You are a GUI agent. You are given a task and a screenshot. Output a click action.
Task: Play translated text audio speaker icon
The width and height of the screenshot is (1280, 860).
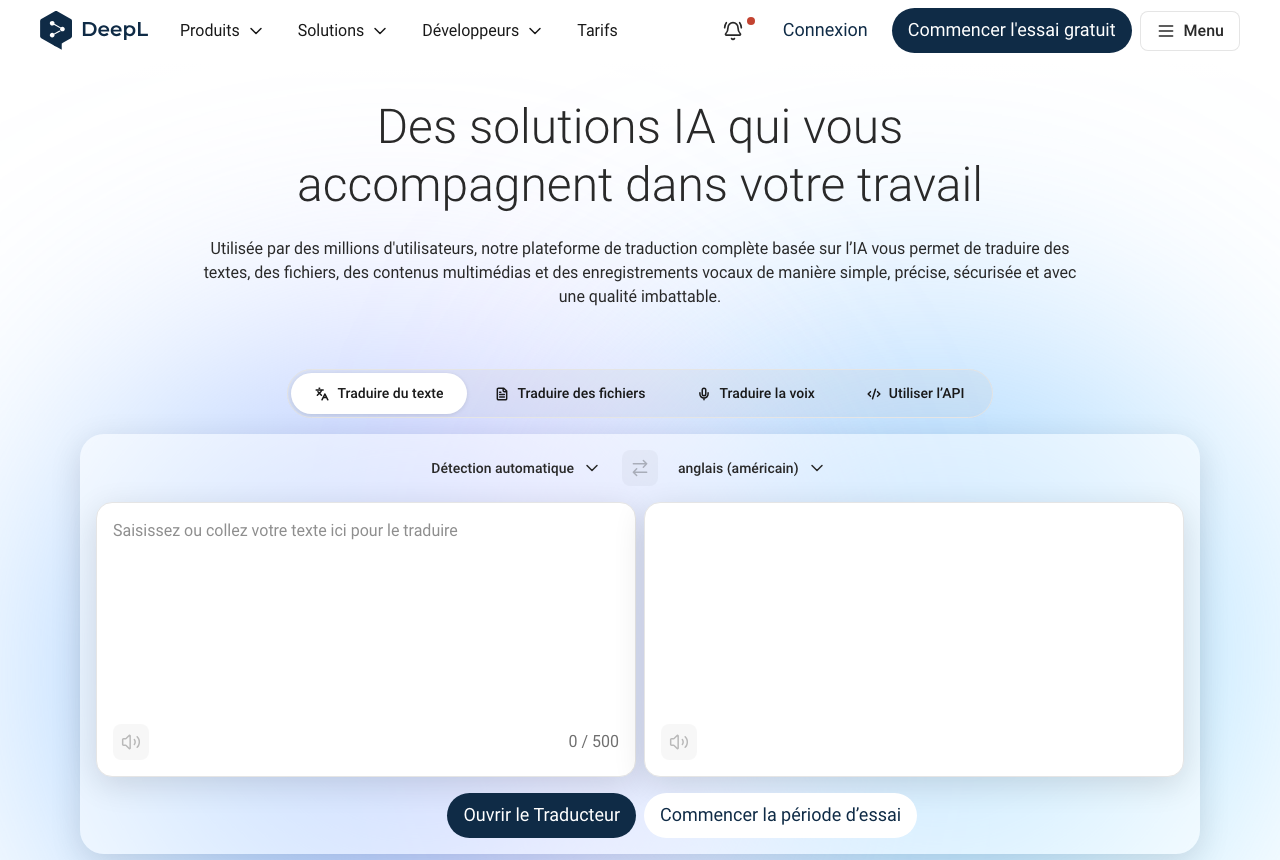679,742
